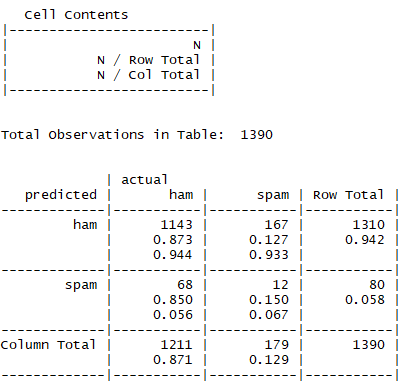This screenshot has height=385, width=416.
Task: Click the value 167 in predicted ham row
Action: (x=276, y=225)
